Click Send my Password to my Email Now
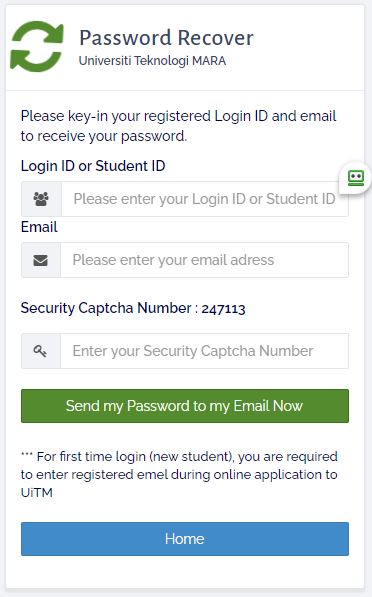Screen dimensions: 372x597 tap(185, 406)
